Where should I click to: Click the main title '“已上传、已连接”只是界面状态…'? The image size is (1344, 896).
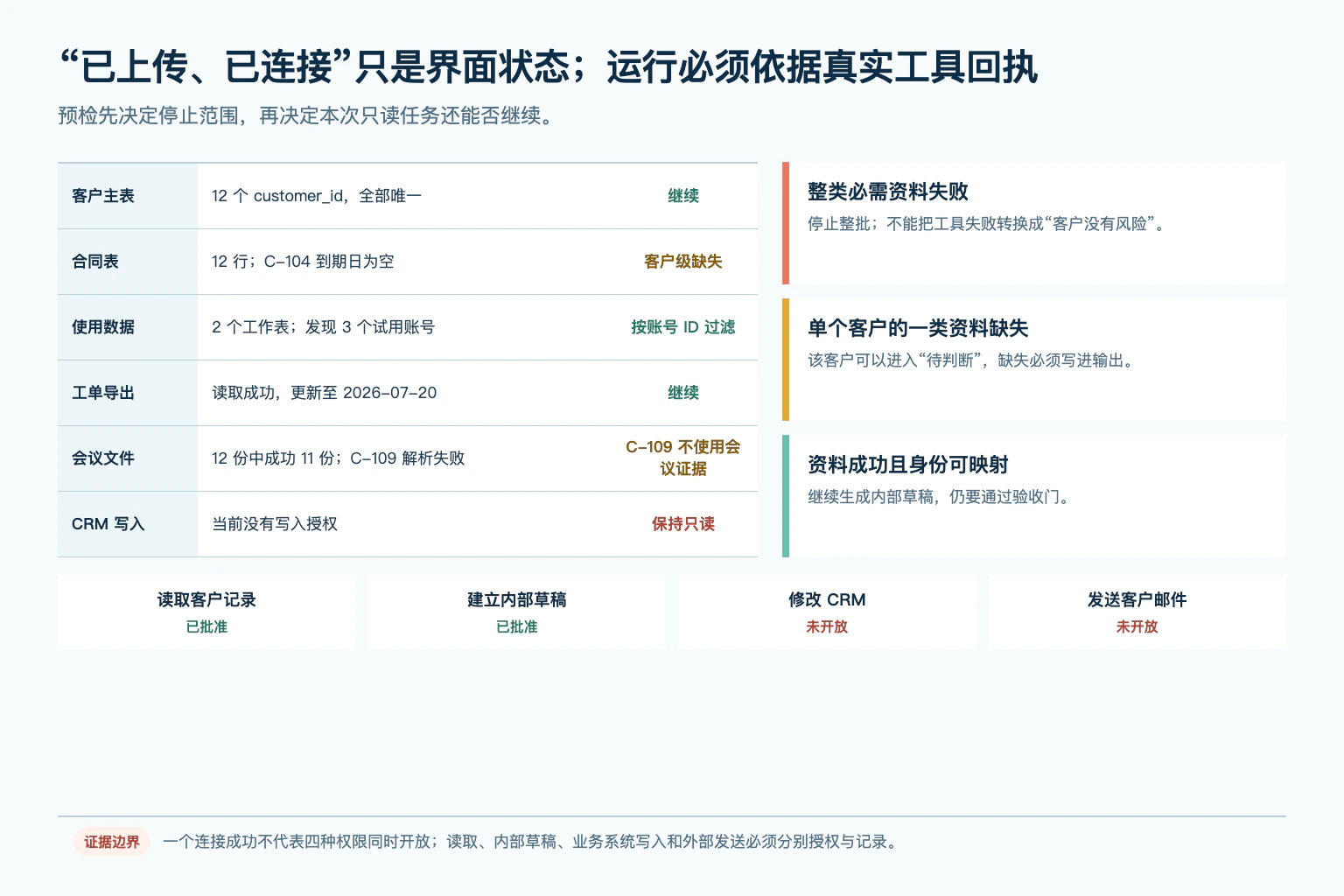549,67
